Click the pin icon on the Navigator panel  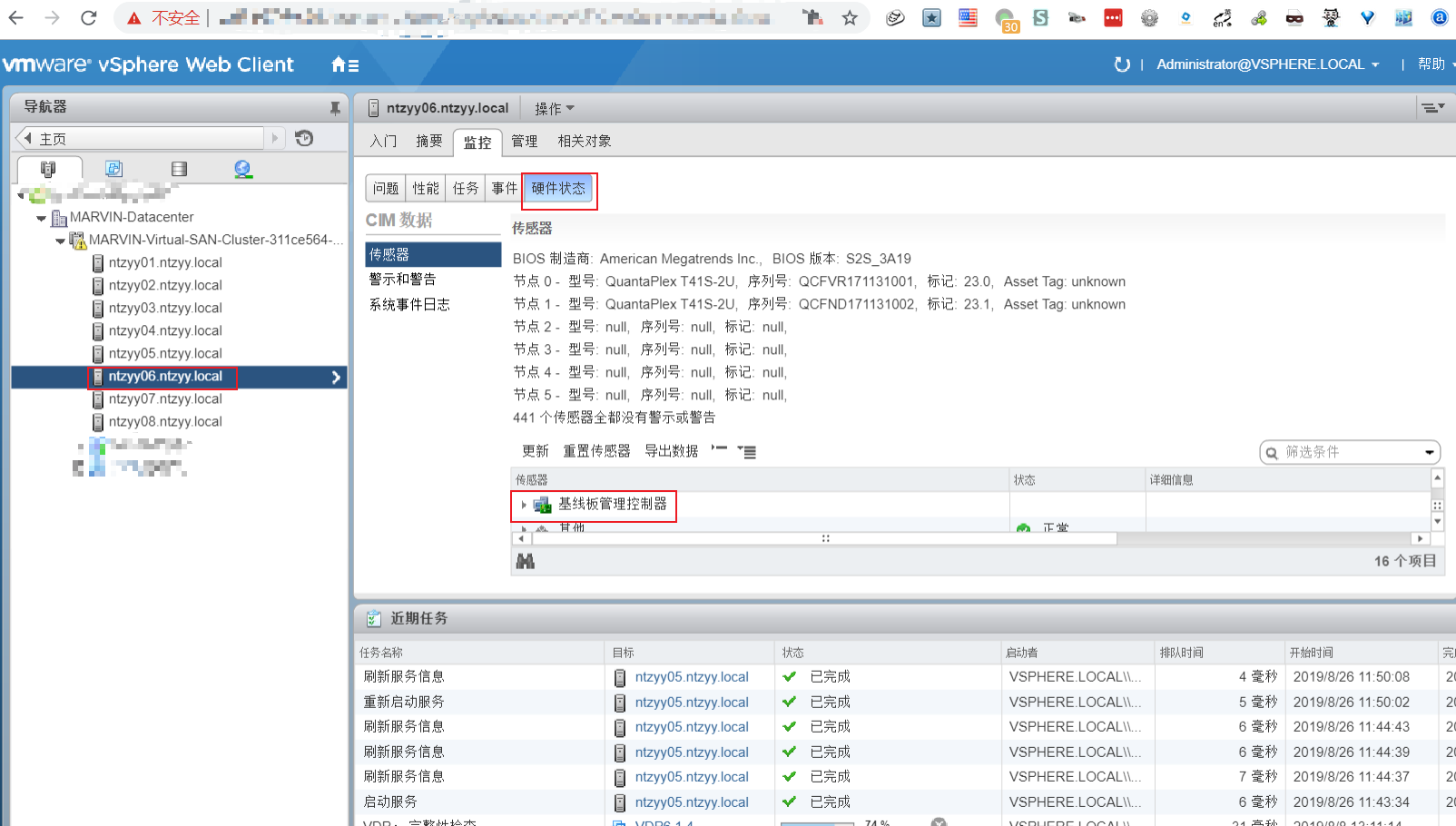click(336, 106)
